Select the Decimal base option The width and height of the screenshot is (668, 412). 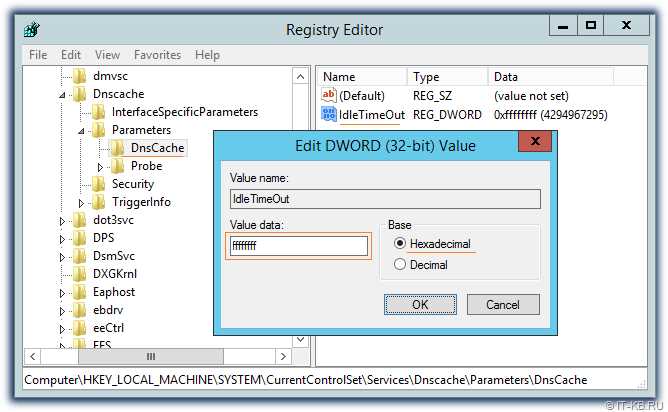click(x=400, y=264)
